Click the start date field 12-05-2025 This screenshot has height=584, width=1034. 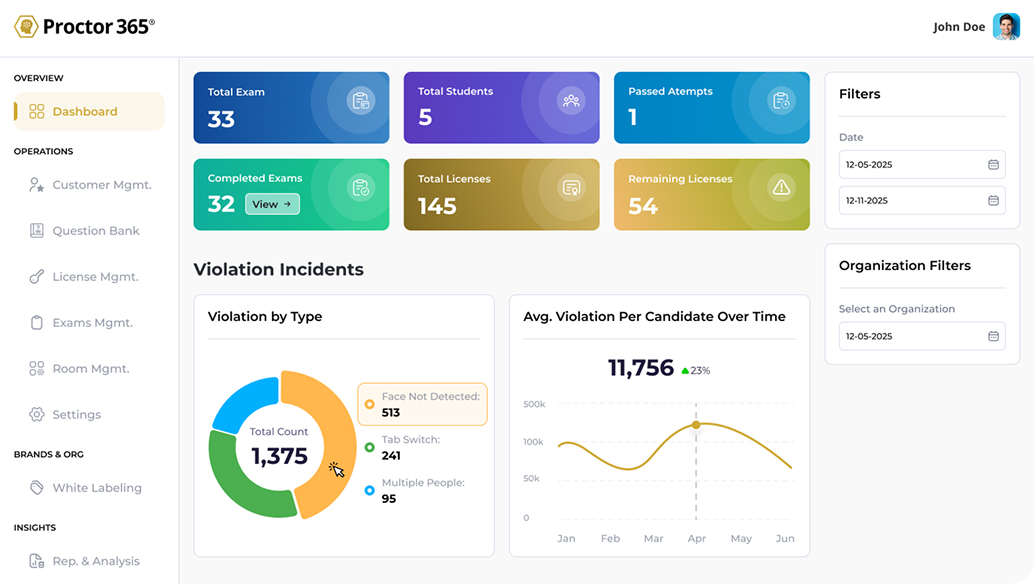click(x=922, y=165)
